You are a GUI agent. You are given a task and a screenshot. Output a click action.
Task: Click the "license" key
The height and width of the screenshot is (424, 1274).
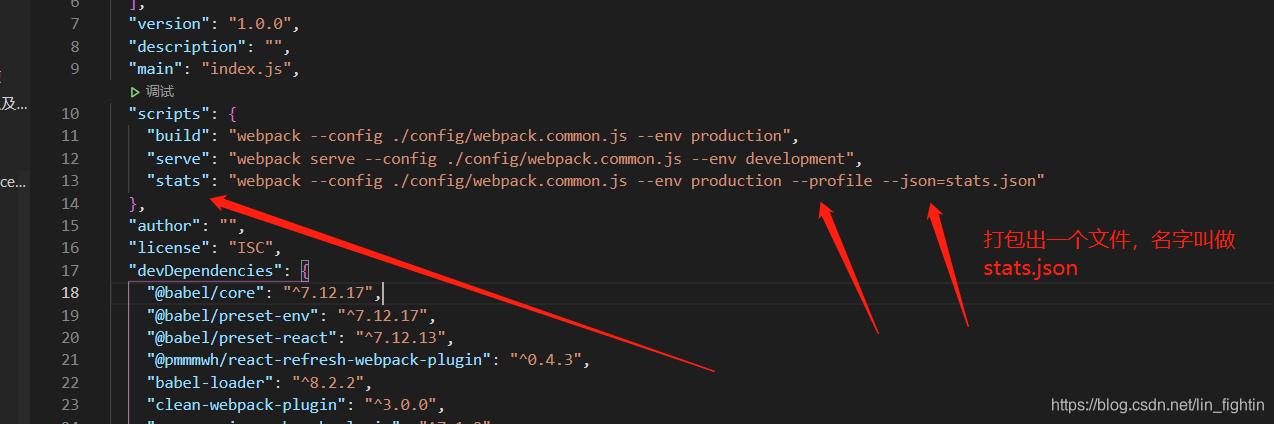[x=169, y=248]
